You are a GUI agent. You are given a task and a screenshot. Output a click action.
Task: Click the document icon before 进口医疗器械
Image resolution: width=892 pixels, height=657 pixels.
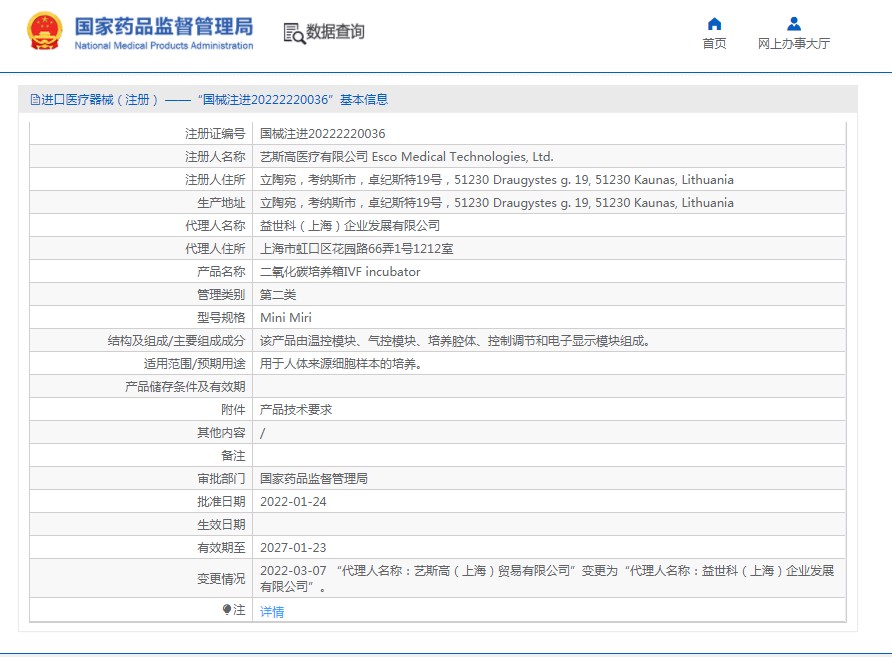click(35, 100)
